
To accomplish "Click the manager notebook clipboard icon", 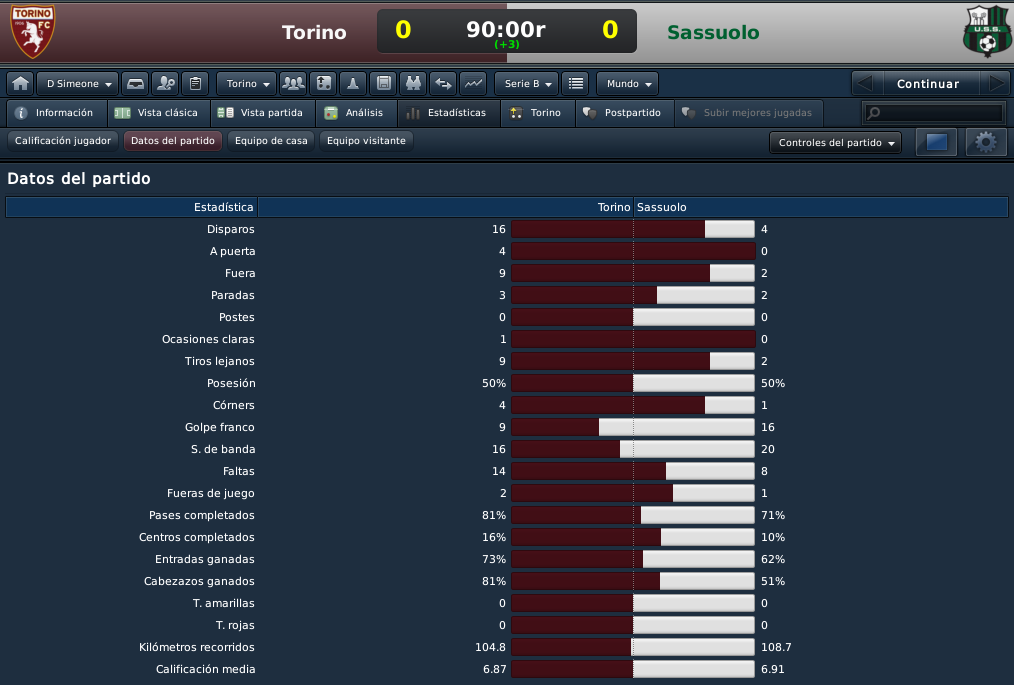I will pos(195,83).
